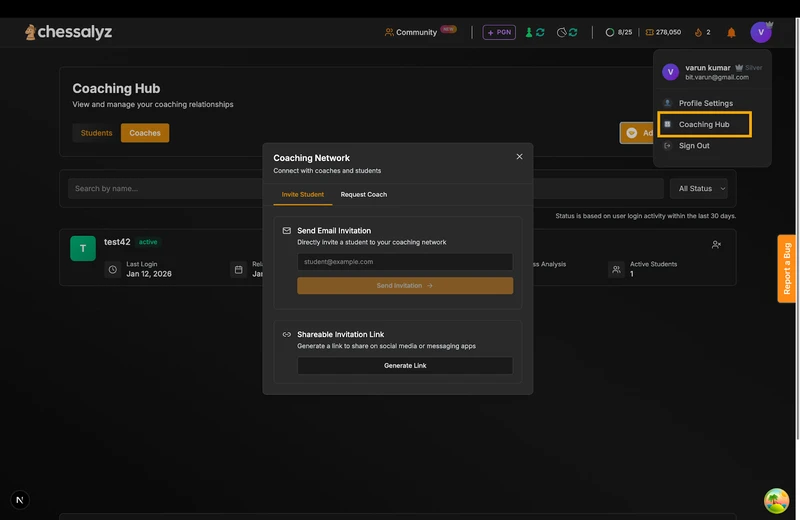This screenshot has width=800, height=520.
Task: Select the Request Coach tab
Action: click(x=364, y=194)
